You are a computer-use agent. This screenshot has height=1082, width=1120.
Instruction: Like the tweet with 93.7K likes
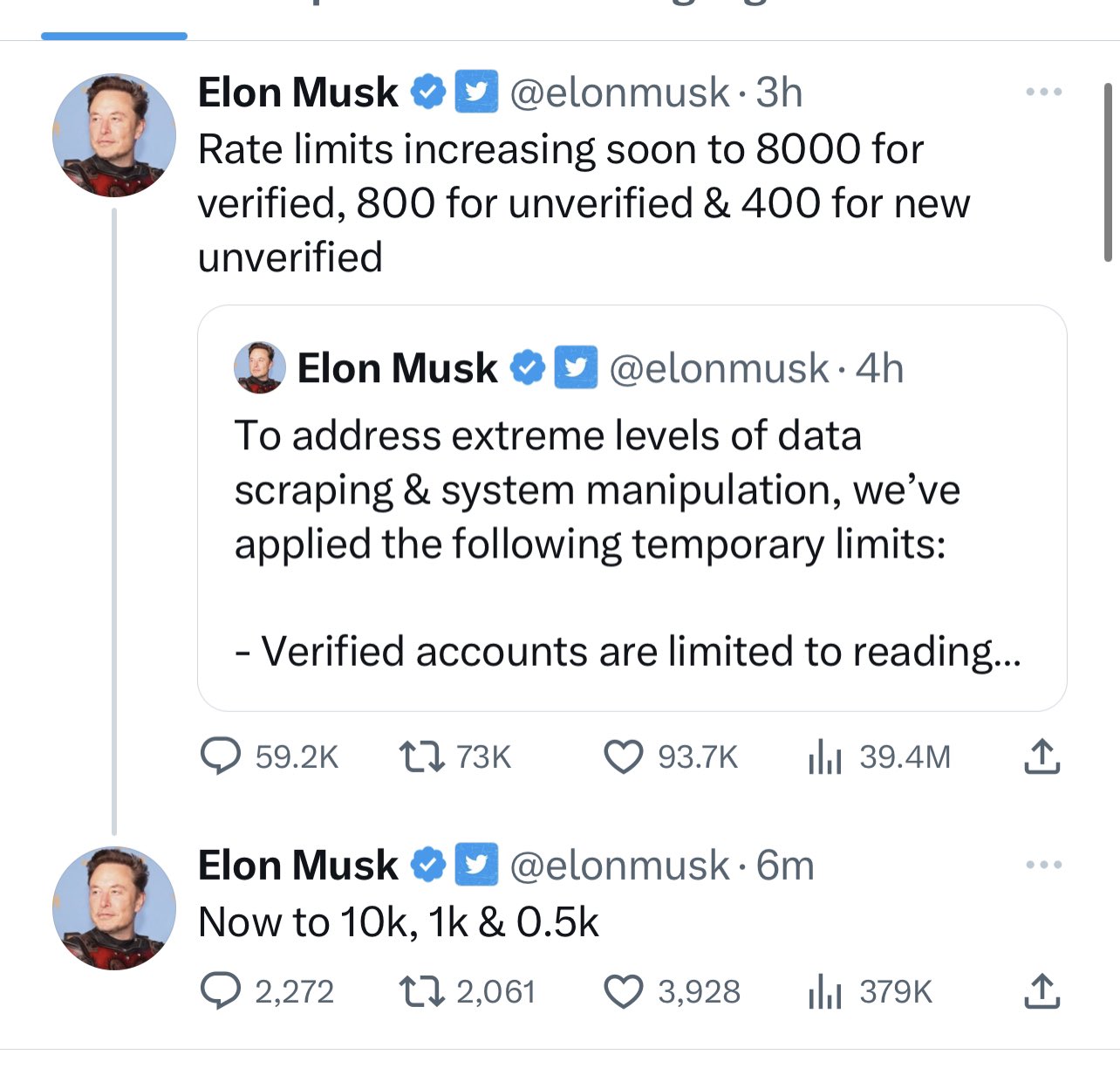click(x=624, y=757)
